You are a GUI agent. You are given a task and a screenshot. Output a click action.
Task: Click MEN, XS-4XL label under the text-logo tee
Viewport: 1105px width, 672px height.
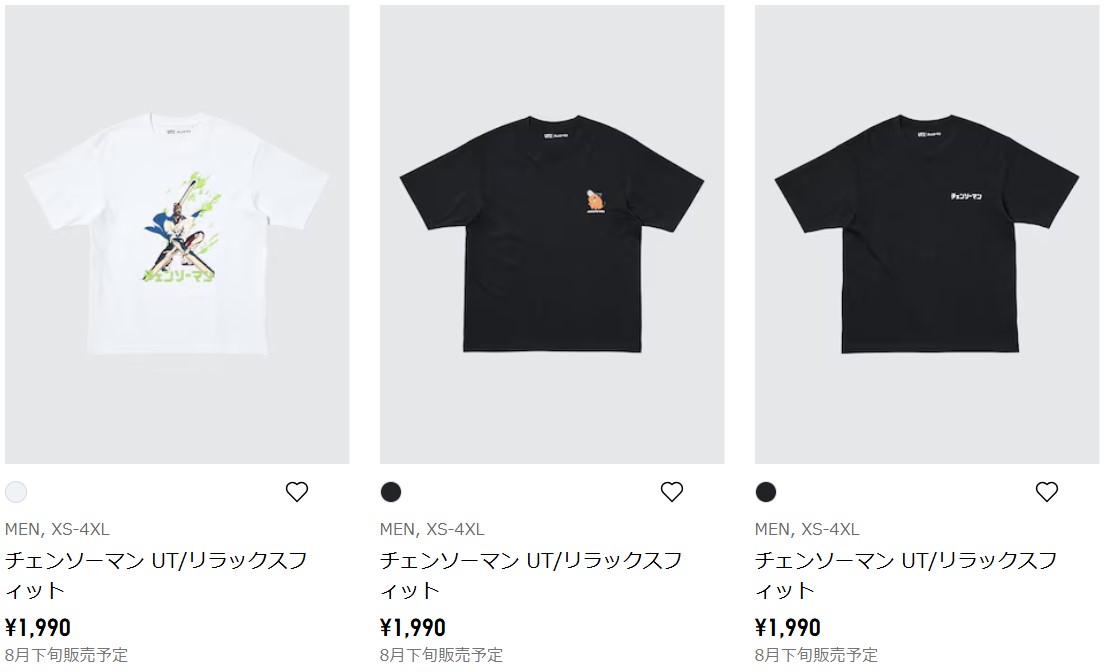pyautogui.click(x=807, y=529)
